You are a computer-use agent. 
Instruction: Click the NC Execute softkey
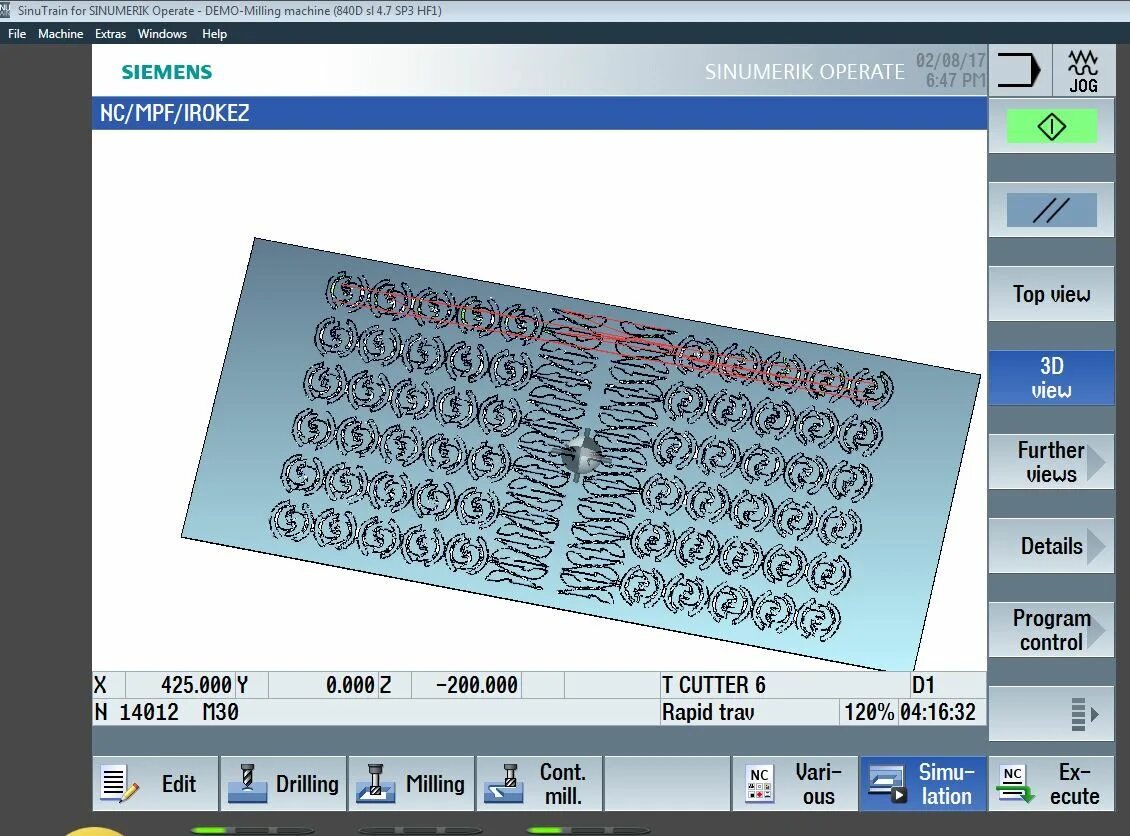1051,783
